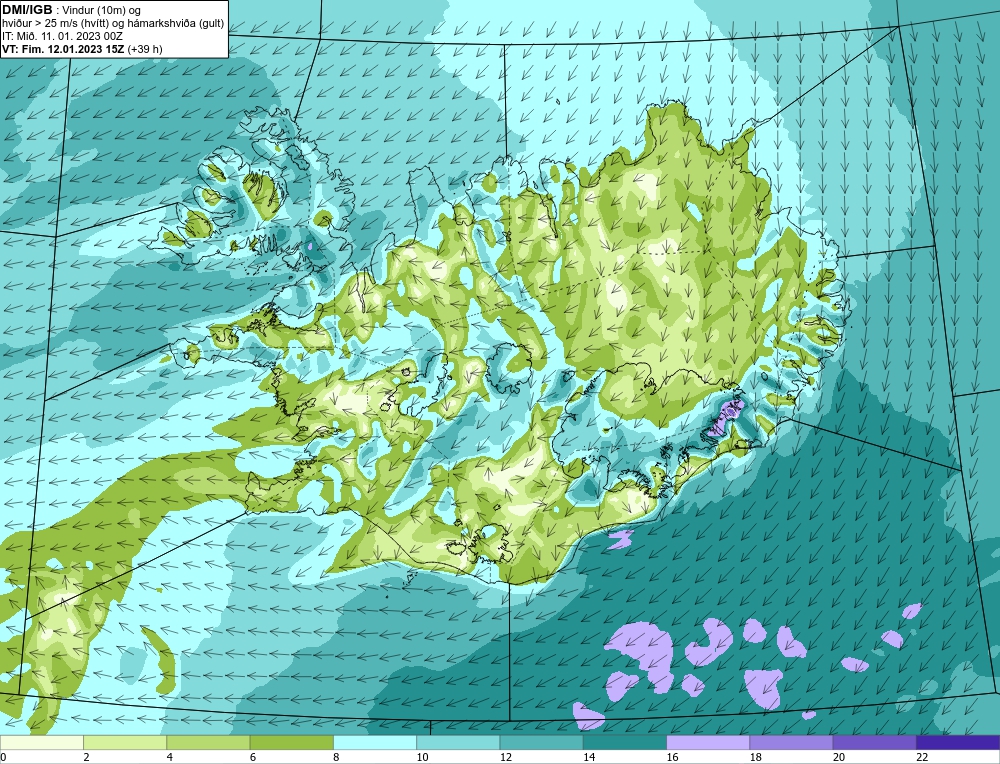1000x764 pixels.
Task: Click the 18–20 m/s purple legend swatch
Action: (791, 743)
